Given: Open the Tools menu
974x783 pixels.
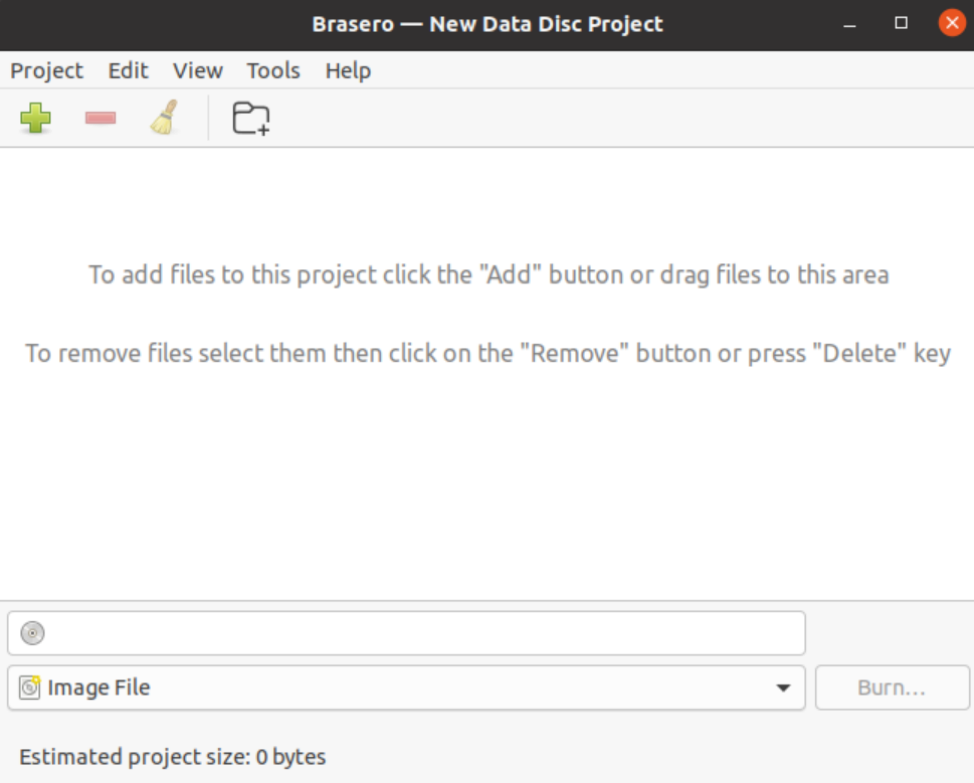Looking at the screenshot, I should pyautogui.click(x=273, y=71).
